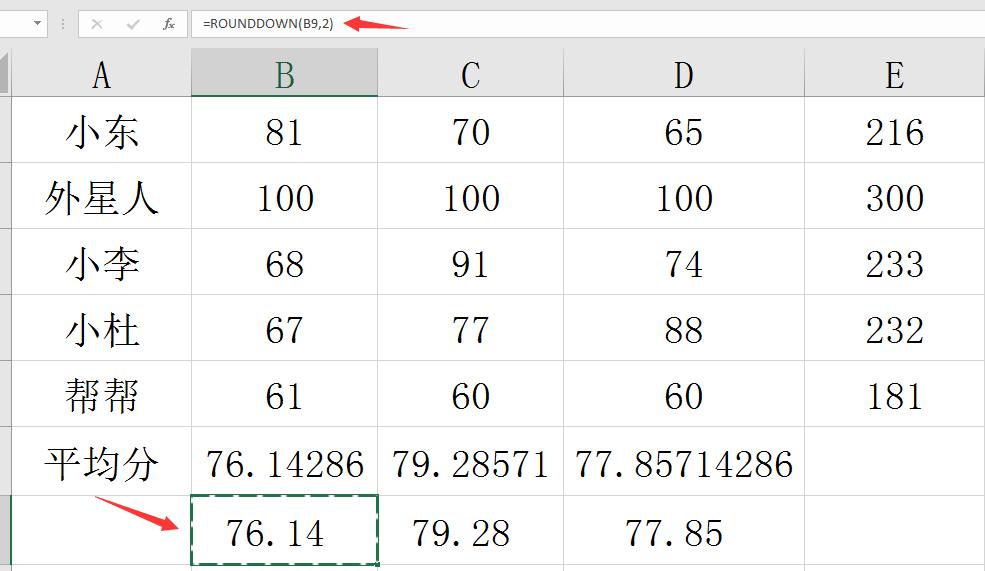Select the rounded cell 76.14
Screen dimensions: 985x571
(x=285, y=531)
